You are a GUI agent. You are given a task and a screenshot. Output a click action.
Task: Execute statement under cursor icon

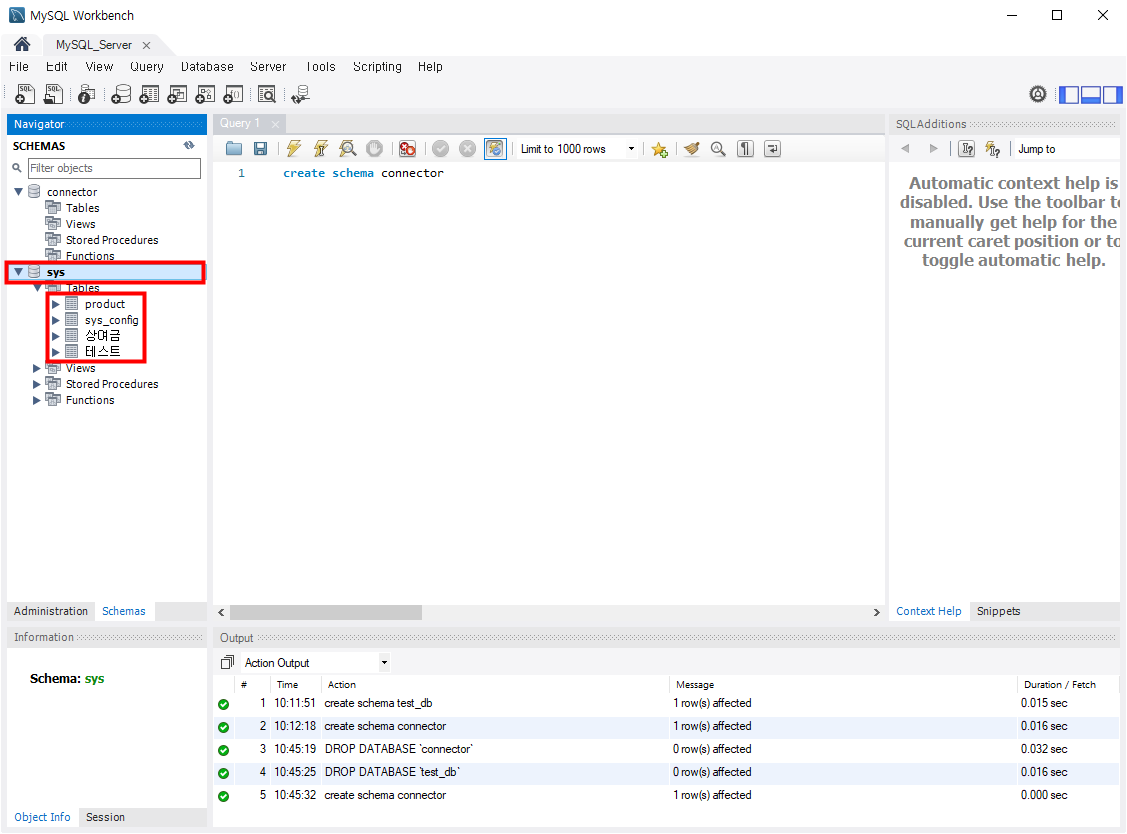click(x=321, y=149)
